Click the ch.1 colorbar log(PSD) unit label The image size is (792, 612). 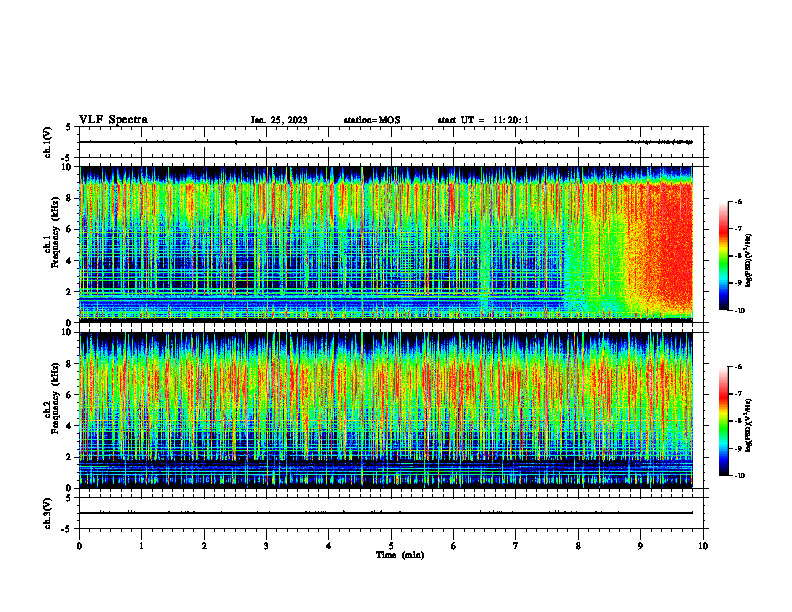click(749, 260)
